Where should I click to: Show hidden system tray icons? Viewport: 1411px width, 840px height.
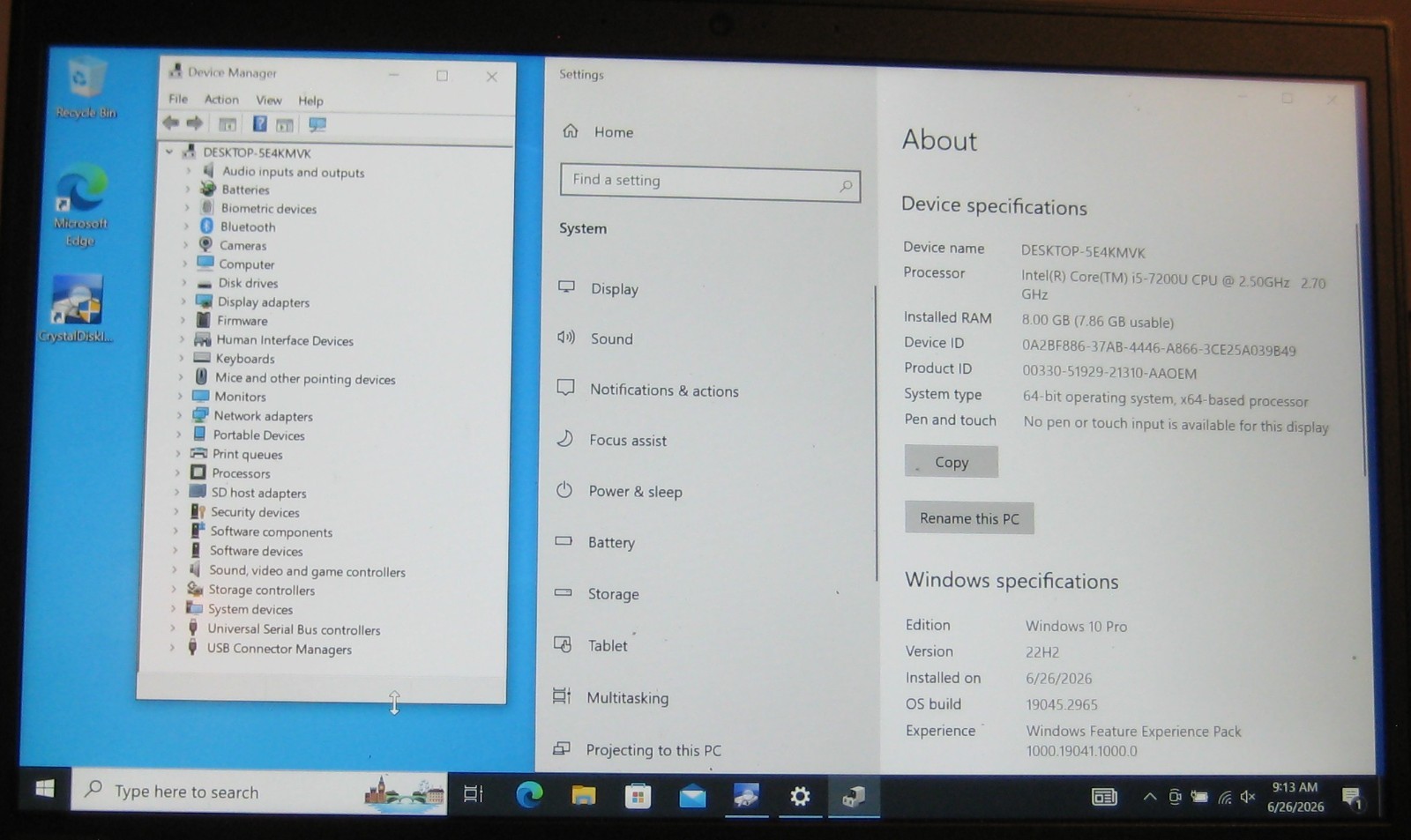tap(1150, 798)
